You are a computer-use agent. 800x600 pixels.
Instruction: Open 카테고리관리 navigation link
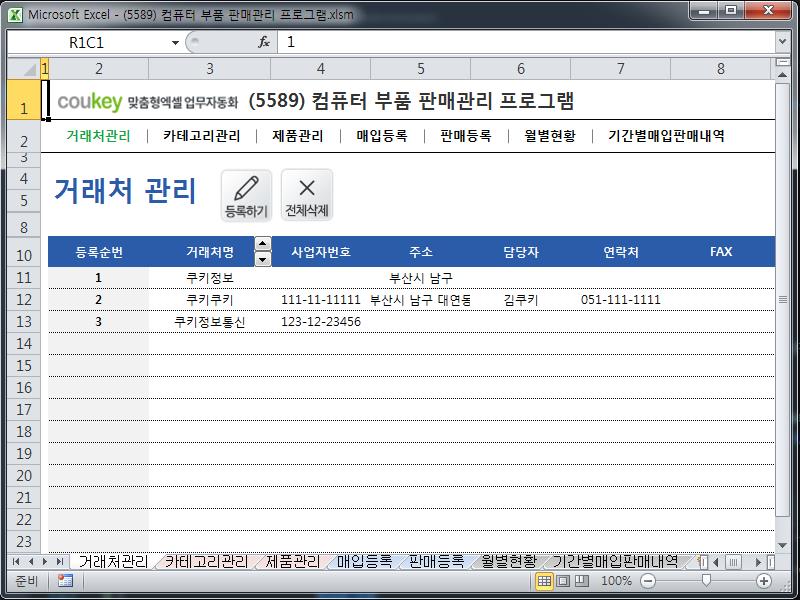(202, 136)
